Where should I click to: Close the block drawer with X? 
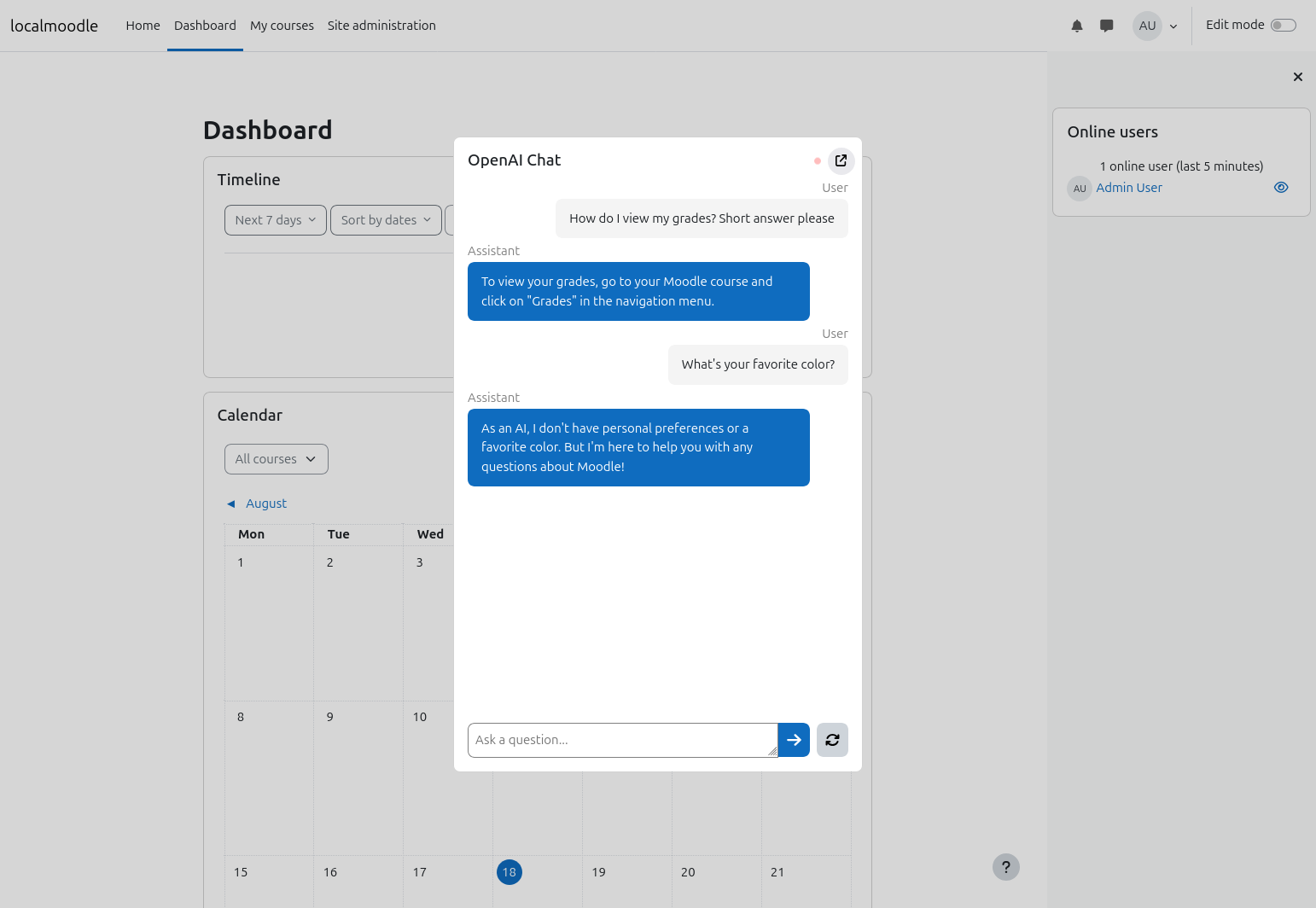1297,77
